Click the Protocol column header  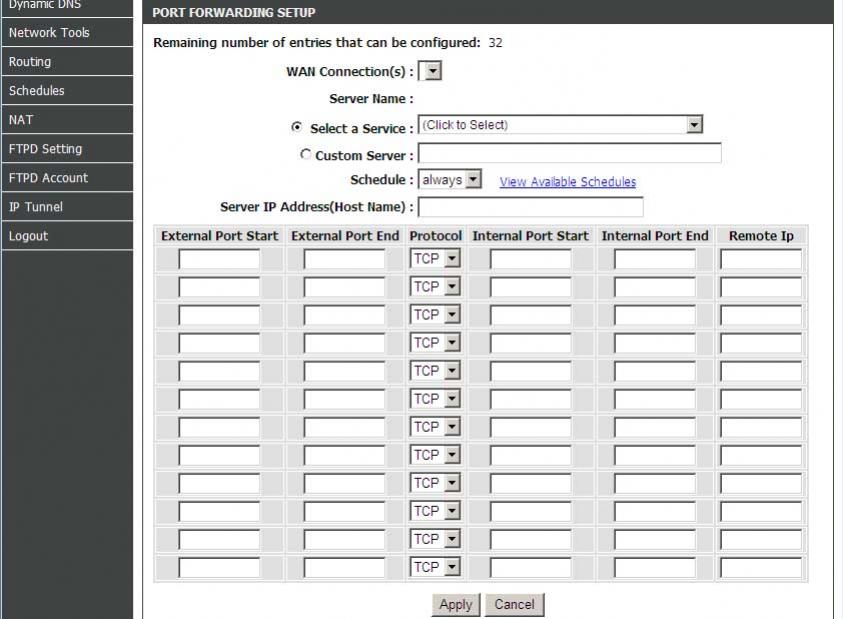[x=435, y=236]
